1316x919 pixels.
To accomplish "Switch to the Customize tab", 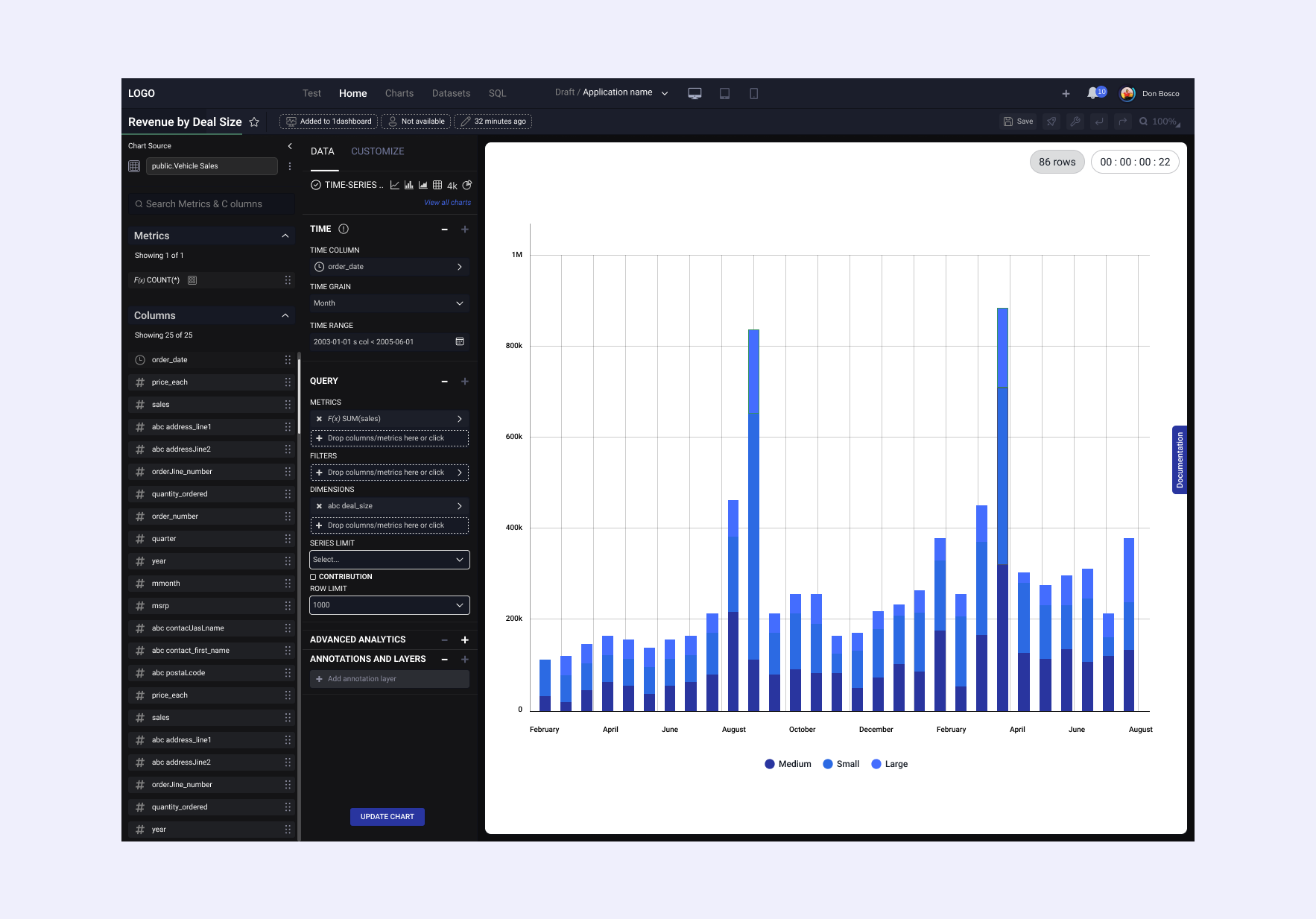I will pos(378,151).
